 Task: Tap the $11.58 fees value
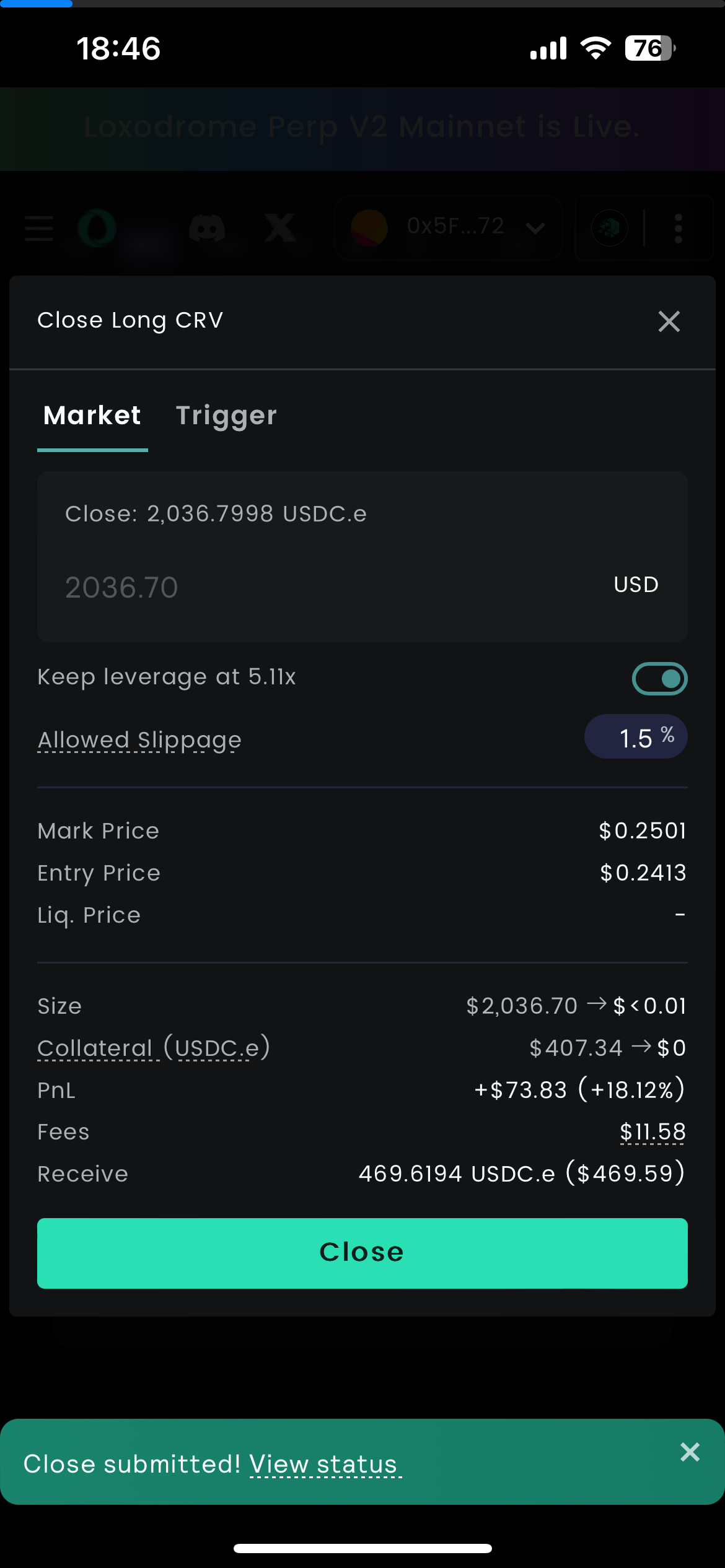[x=652, y=1132]
